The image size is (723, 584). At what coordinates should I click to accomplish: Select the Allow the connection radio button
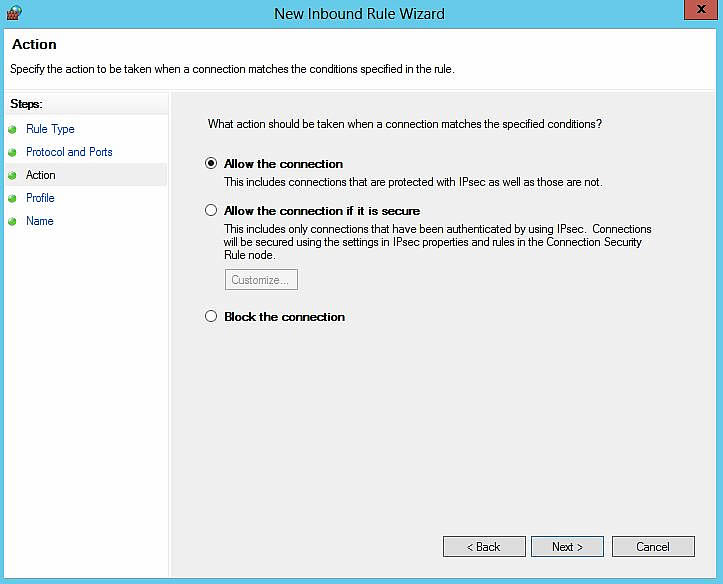click(x=211, y=164)
